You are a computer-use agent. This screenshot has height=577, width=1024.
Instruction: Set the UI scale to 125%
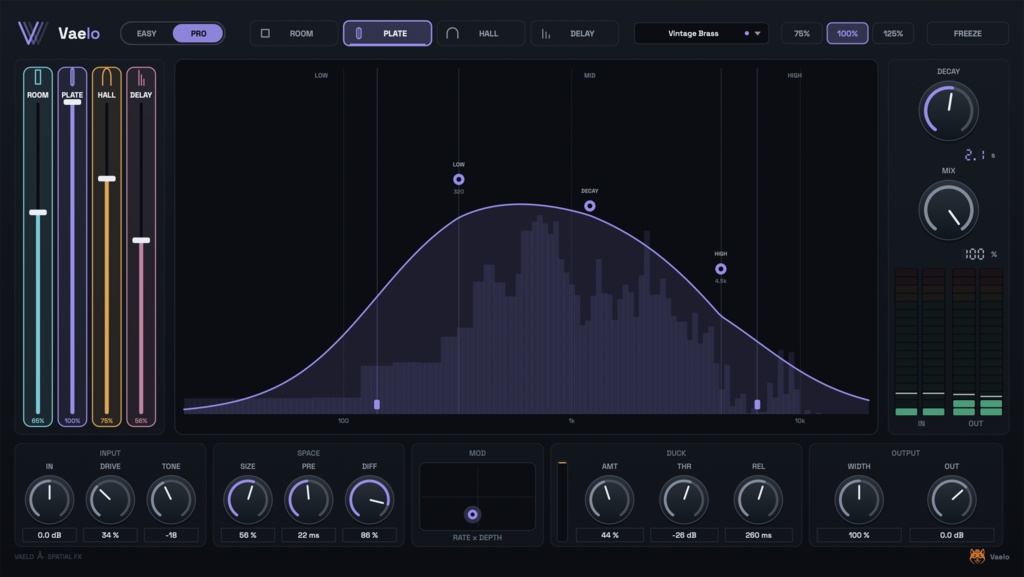[893, 33]
